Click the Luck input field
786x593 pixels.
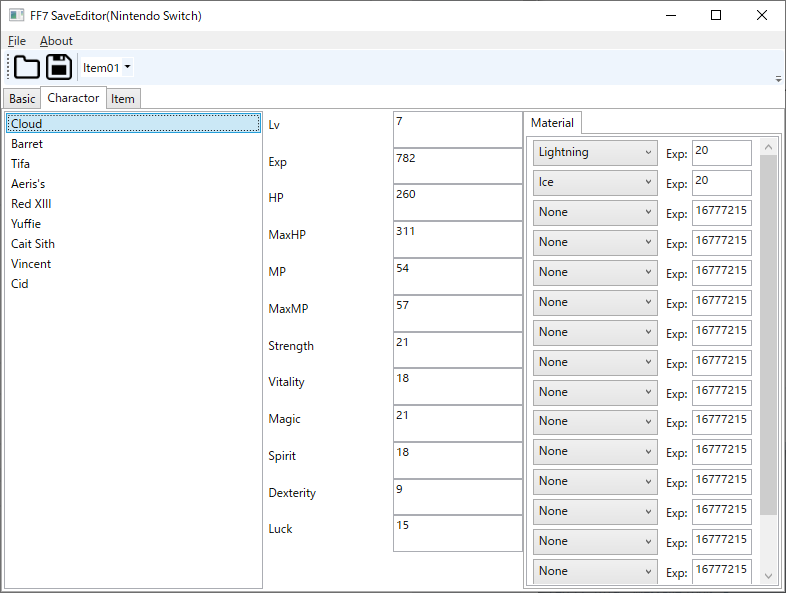(x=458, y=534)
